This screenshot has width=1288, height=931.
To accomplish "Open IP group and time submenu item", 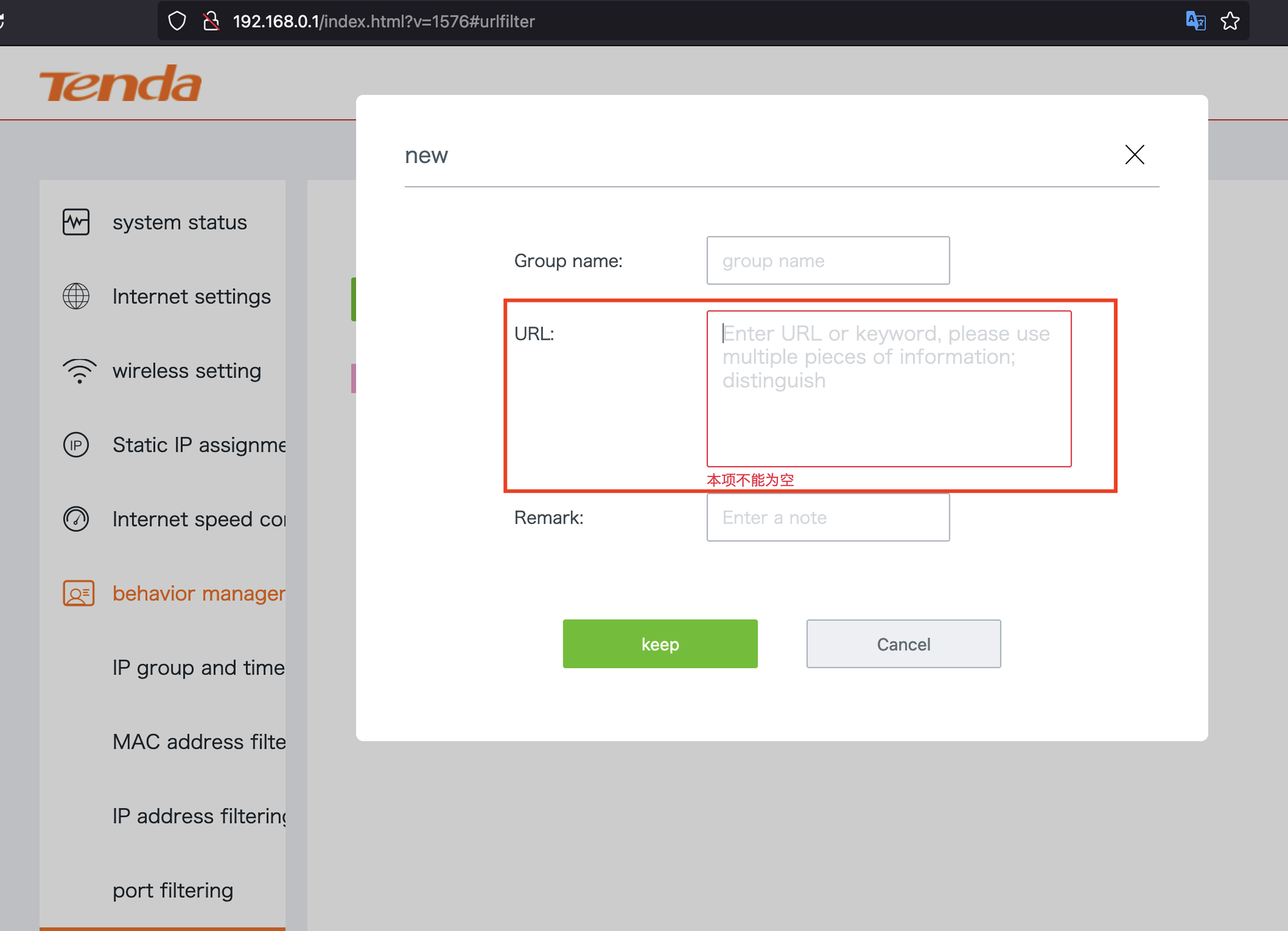I will [x=198, y=668].
